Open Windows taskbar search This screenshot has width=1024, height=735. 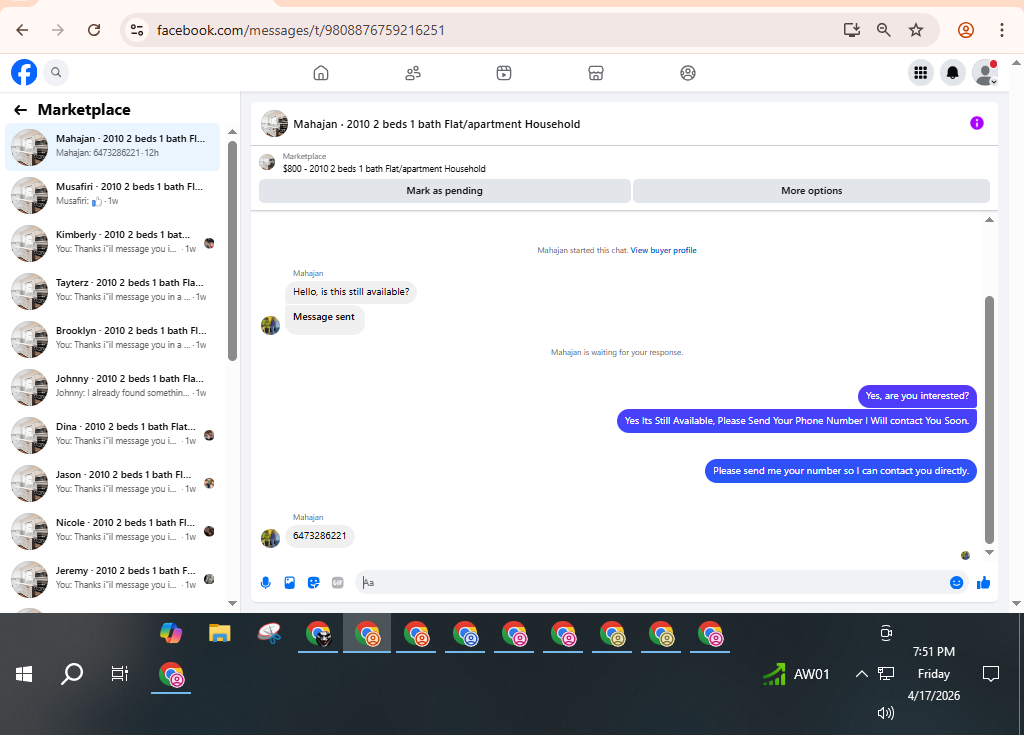pos(72,674)
